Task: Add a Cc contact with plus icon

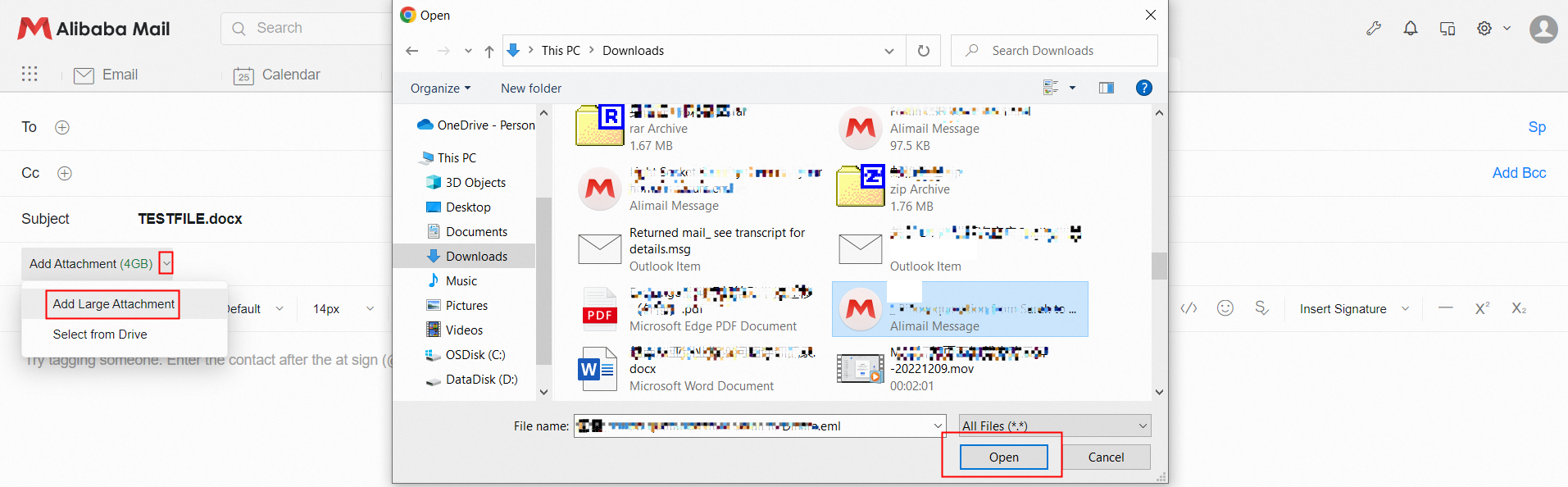Action: click(x=65, y=173)
